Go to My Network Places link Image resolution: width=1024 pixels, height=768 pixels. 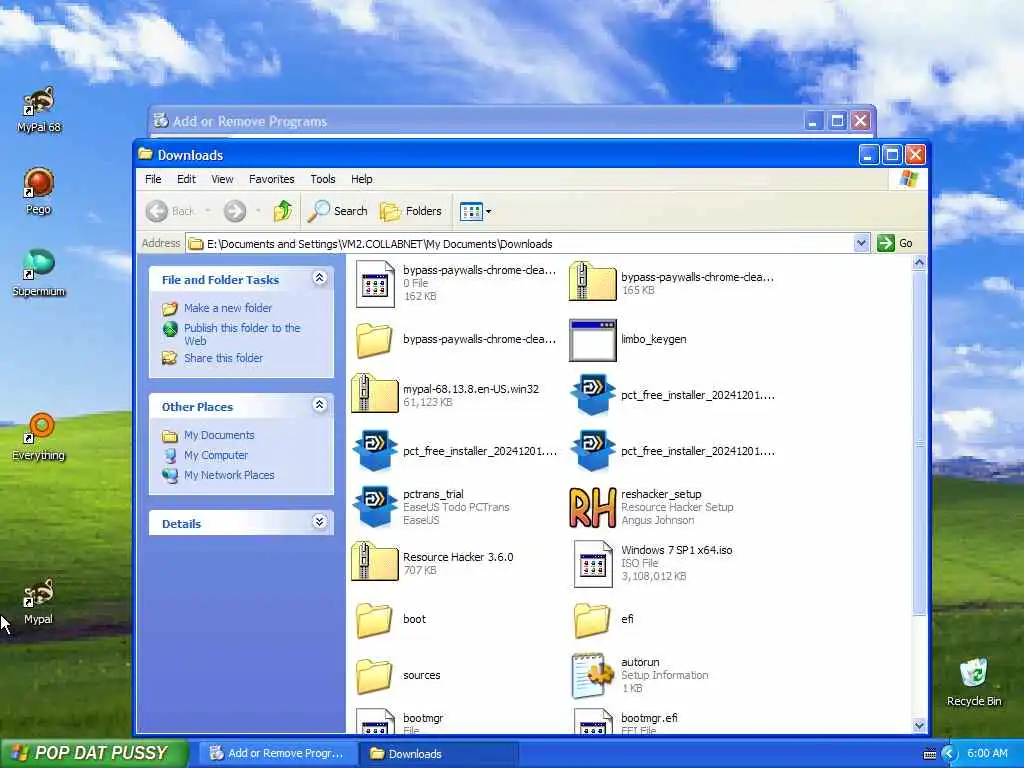229,475
